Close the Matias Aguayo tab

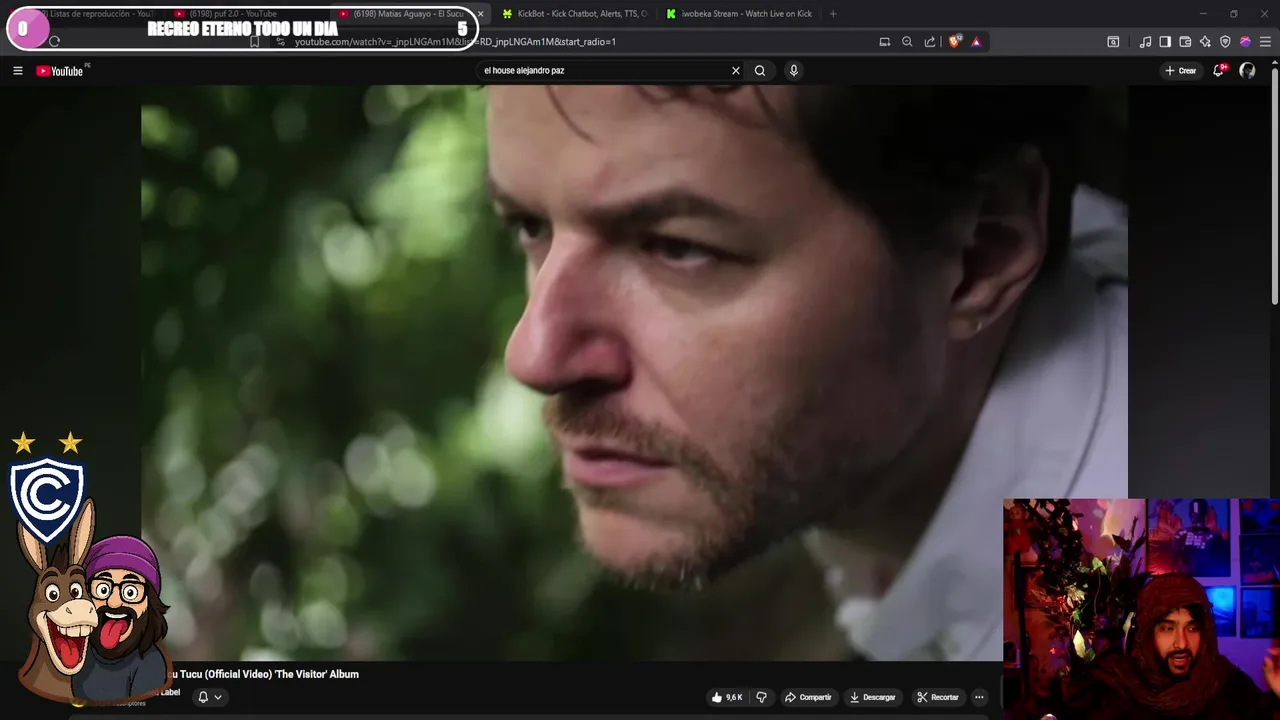480,14
